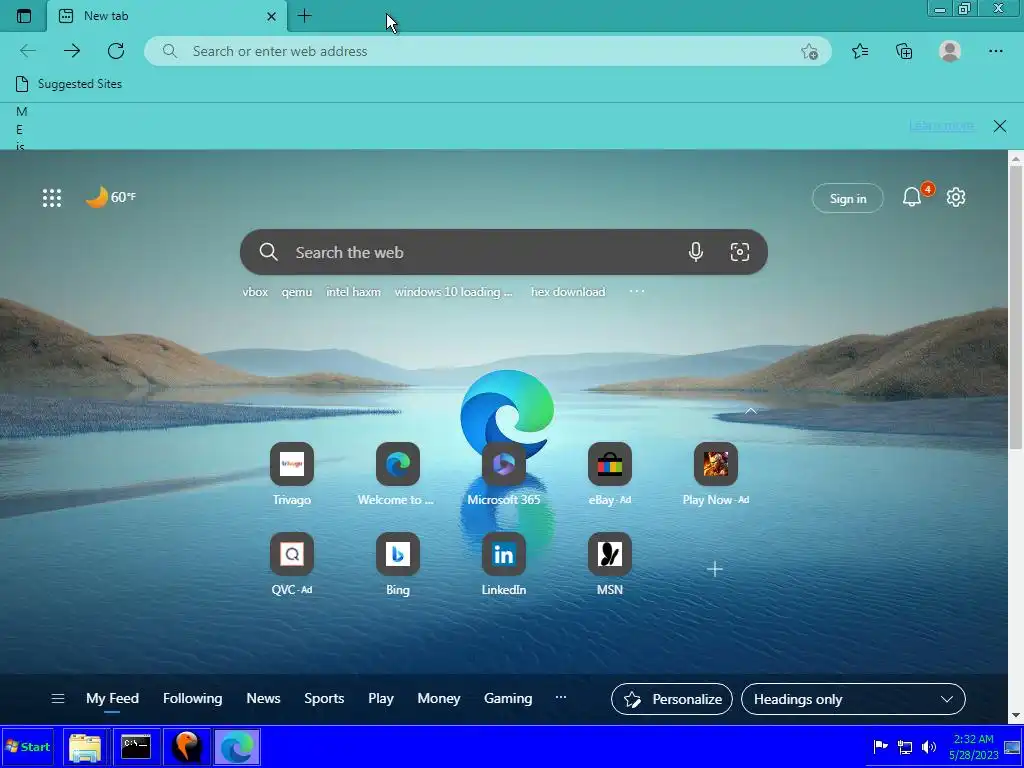Switch to the Play tab
1024x768 pixels.
coord(381,698)
